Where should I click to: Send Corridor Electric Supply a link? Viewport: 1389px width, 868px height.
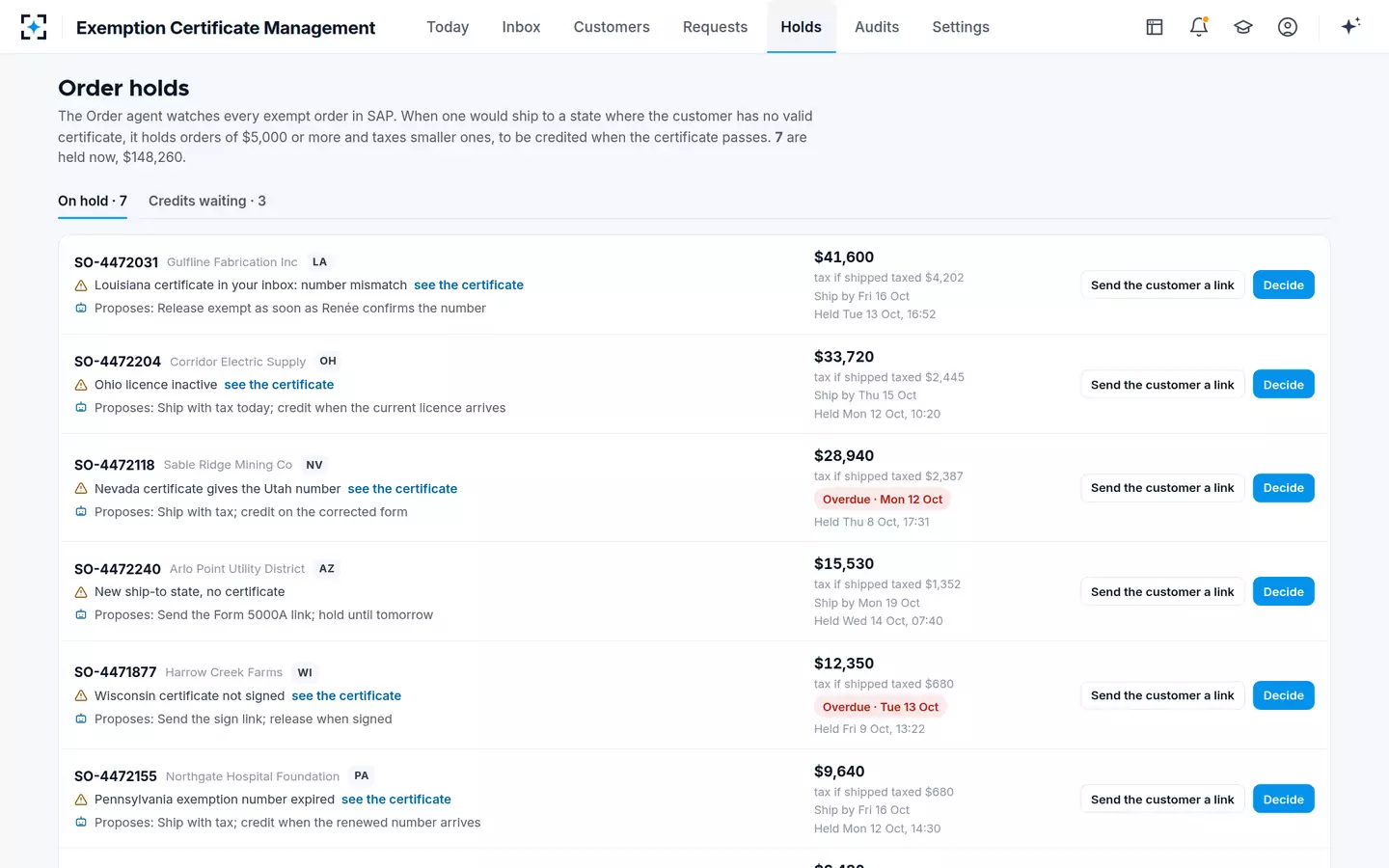click(x=1162, y=384)
